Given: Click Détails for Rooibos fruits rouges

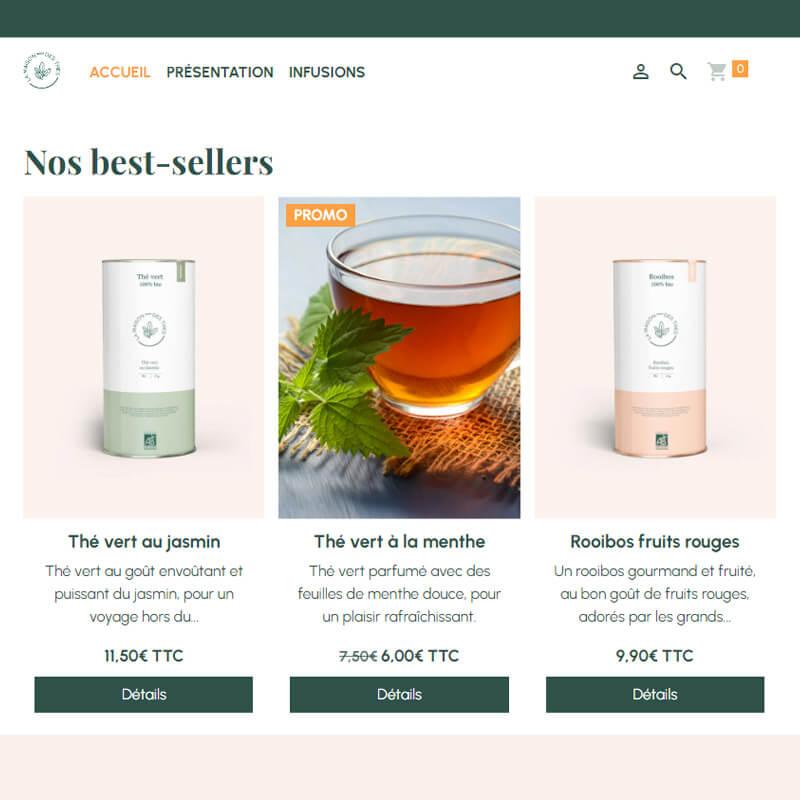Looking at the screenshot, I should point(655,694).
